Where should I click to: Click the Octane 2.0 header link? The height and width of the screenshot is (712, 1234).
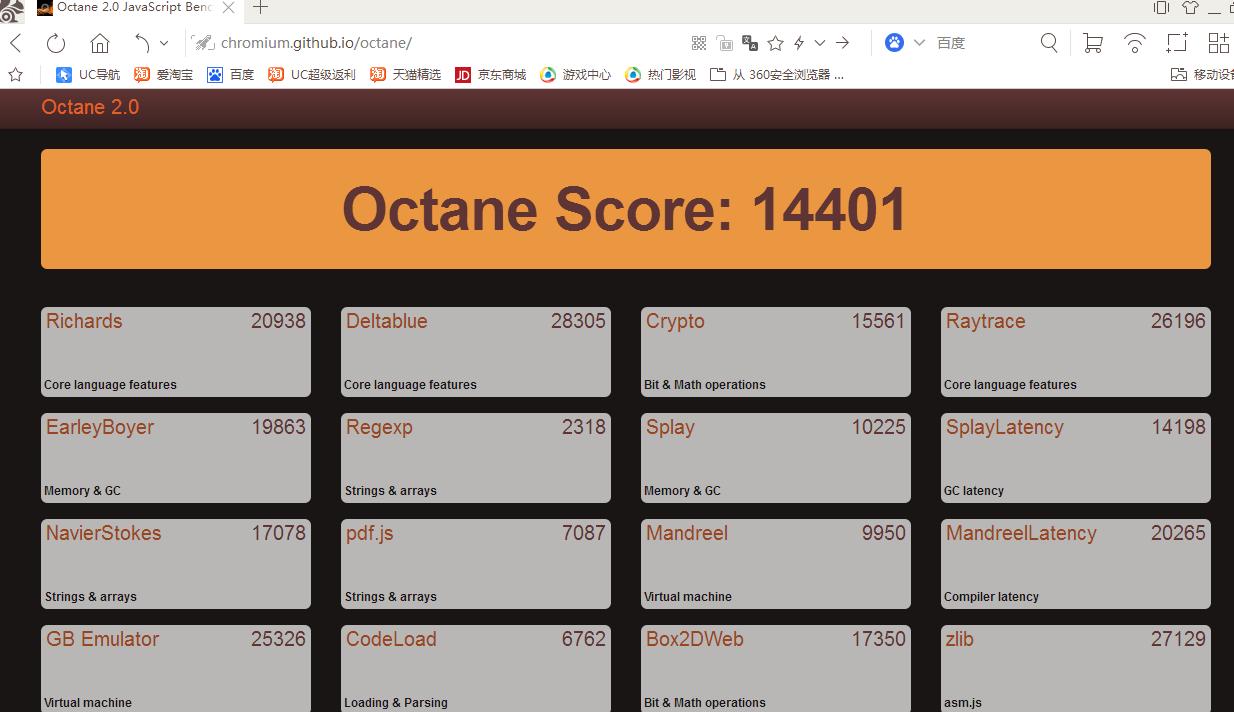(90, 107)
